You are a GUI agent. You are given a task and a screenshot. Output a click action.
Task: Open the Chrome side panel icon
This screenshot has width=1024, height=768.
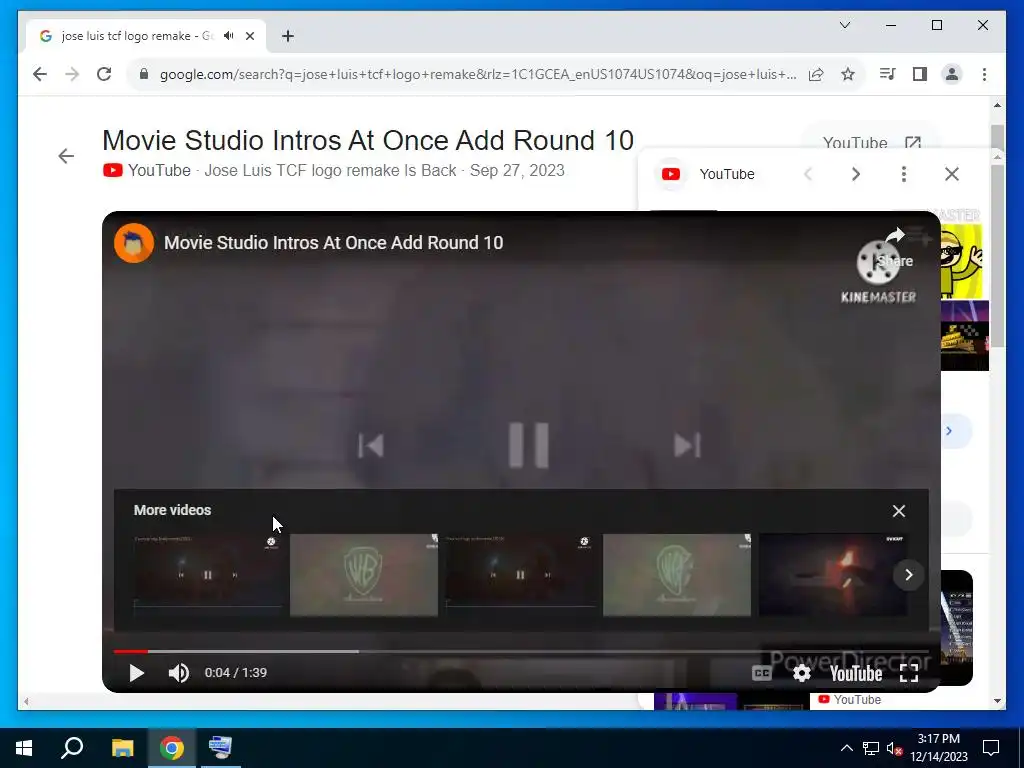pos(920,74)
